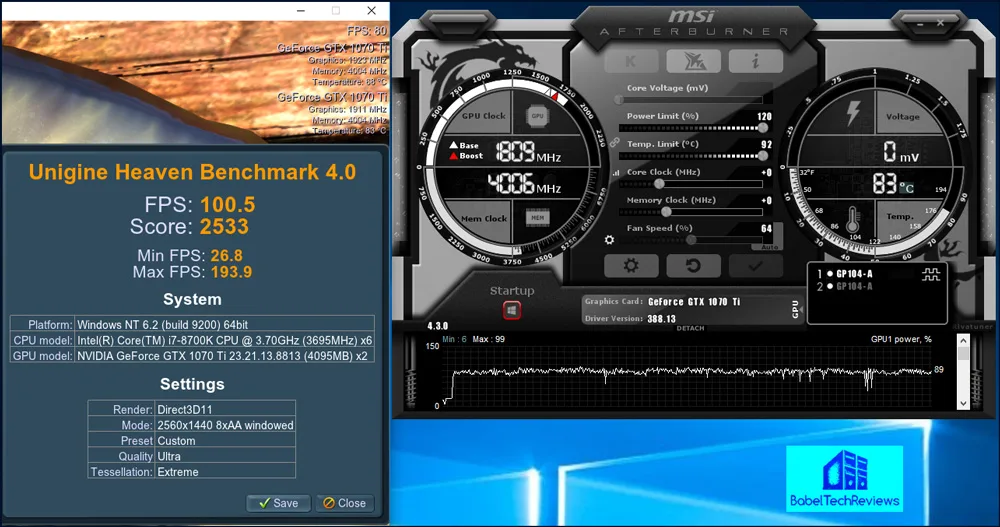Open voltage-frequency curve icon beside Core Clock
The height and width of the screenshot is (527, 1000).
pos(615,172)
